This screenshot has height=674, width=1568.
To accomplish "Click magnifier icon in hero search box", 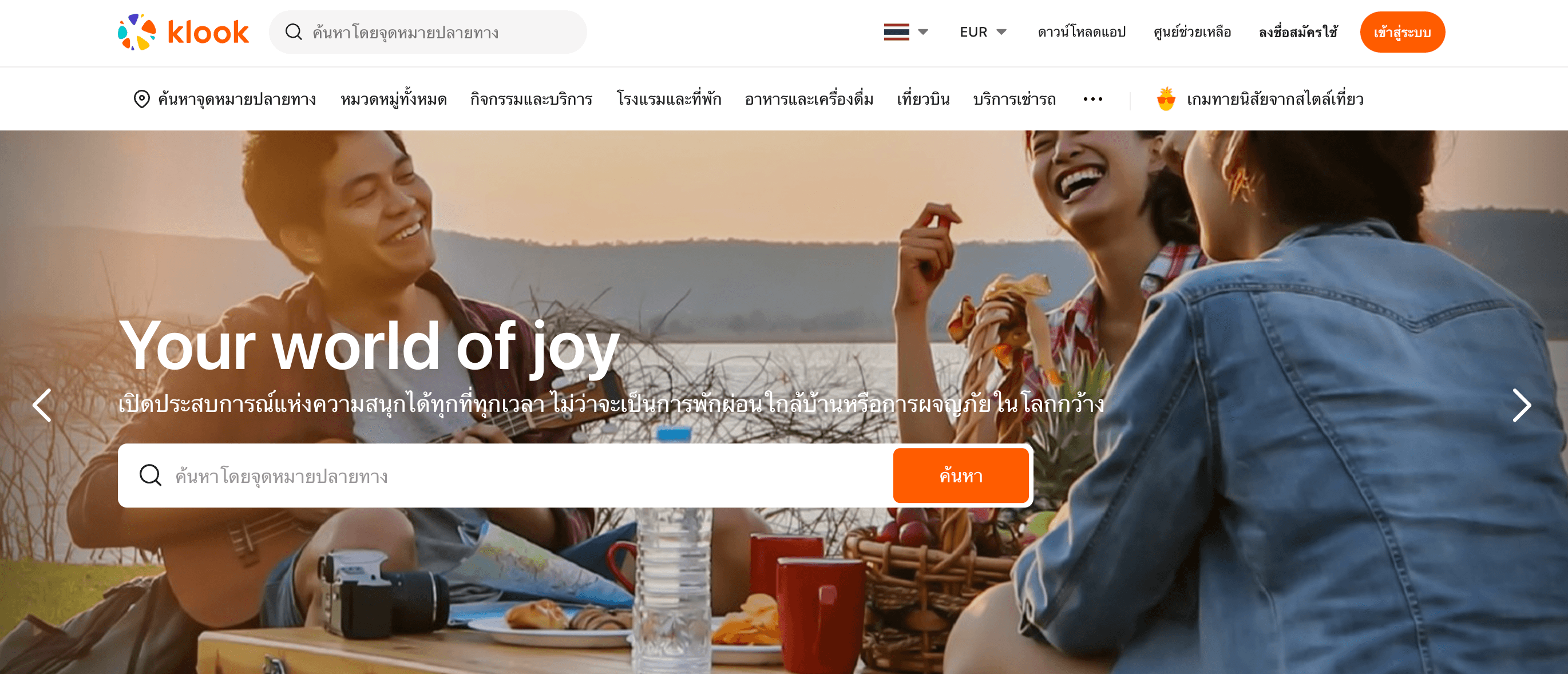I will tap(151, 475).
